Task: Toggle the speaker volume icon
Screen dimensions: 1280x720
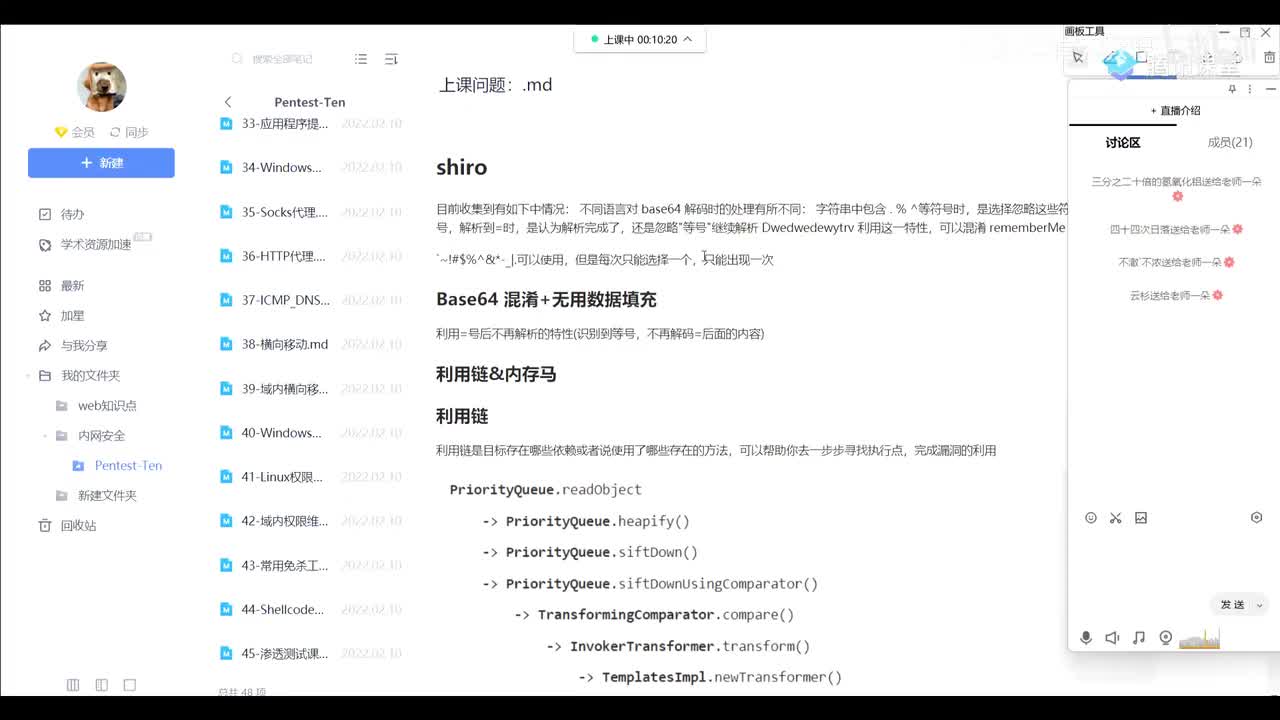Action: coord(1112,638)
